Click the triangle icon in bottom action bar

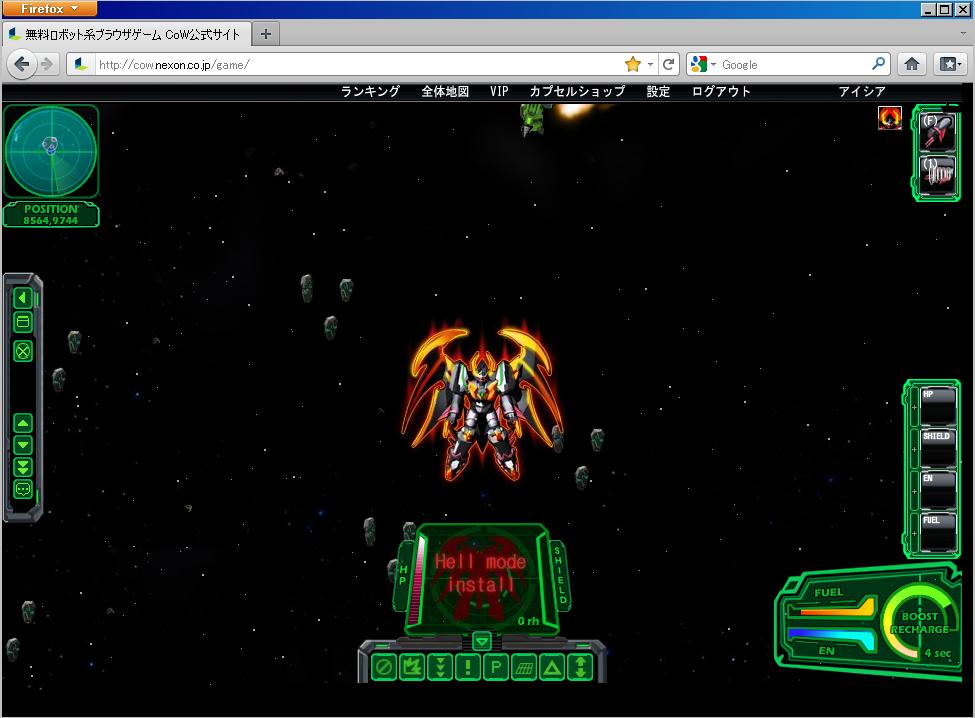(552, 668)
